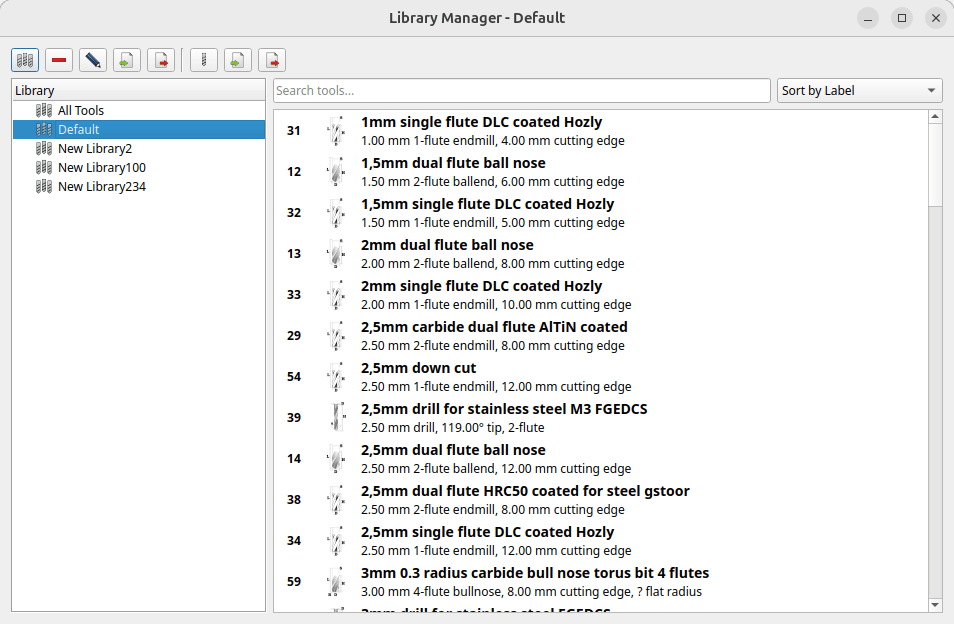Open the Sort by Label dropdown
The height and width of the screenshot is (624, 954).
point(860,91)
